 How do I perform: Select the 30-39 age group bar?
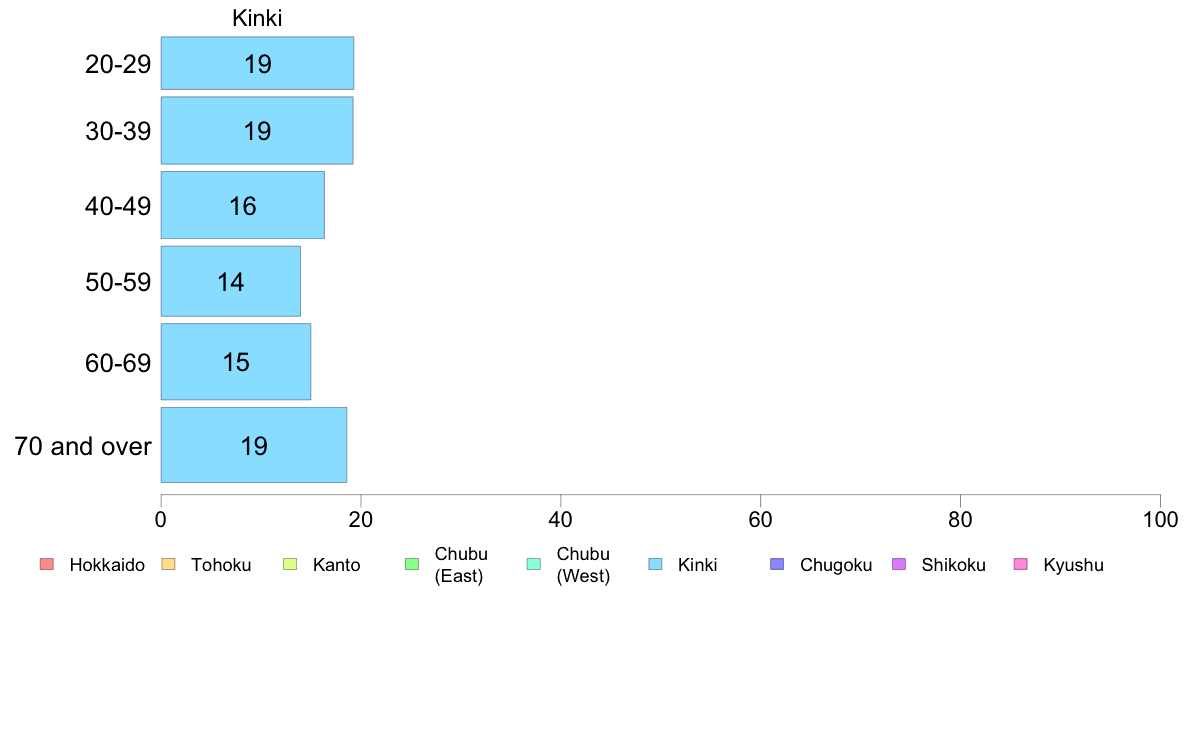[x=257, y=130]
